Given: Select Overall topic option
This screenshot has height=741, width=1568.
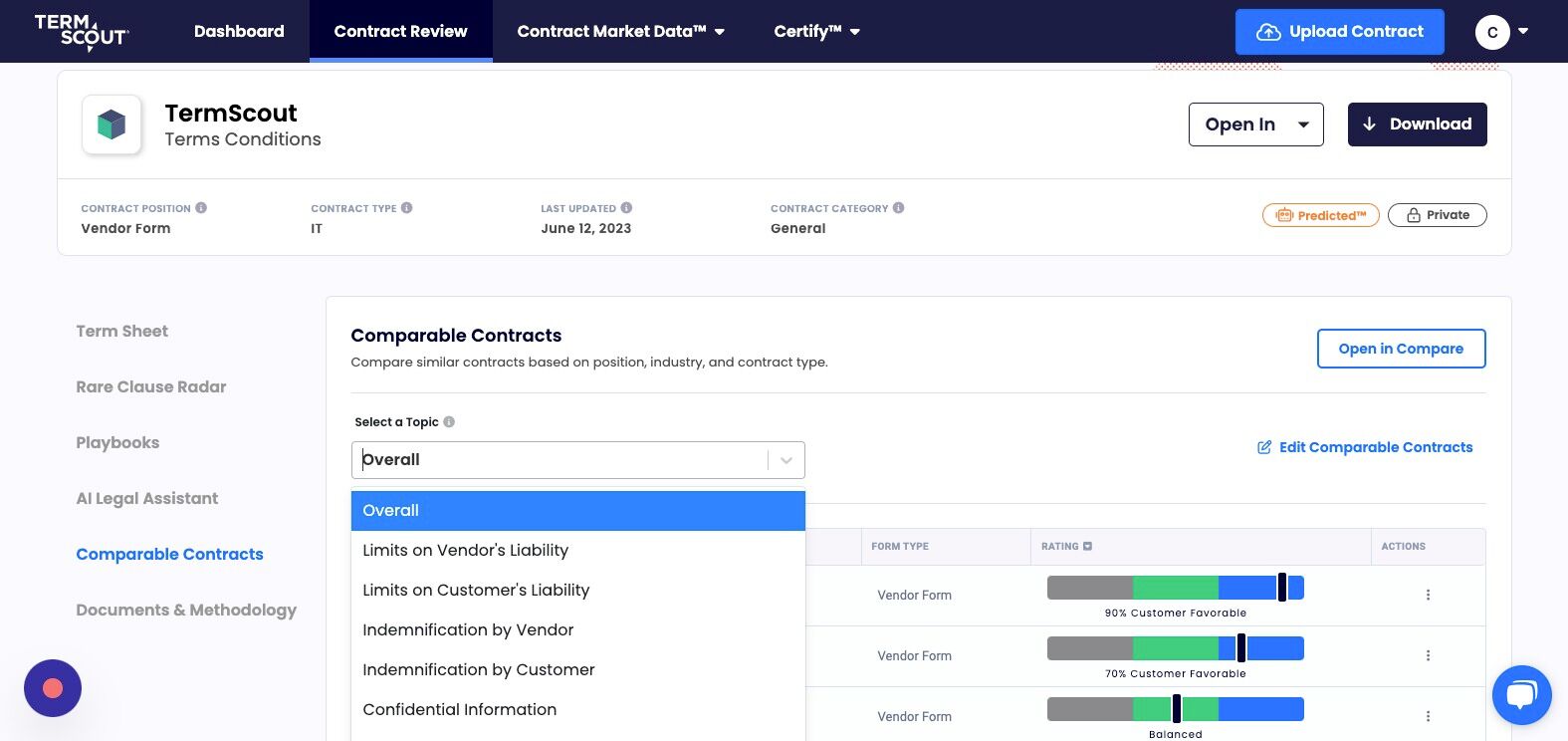Looking at the screenshot, I should 578,511.
